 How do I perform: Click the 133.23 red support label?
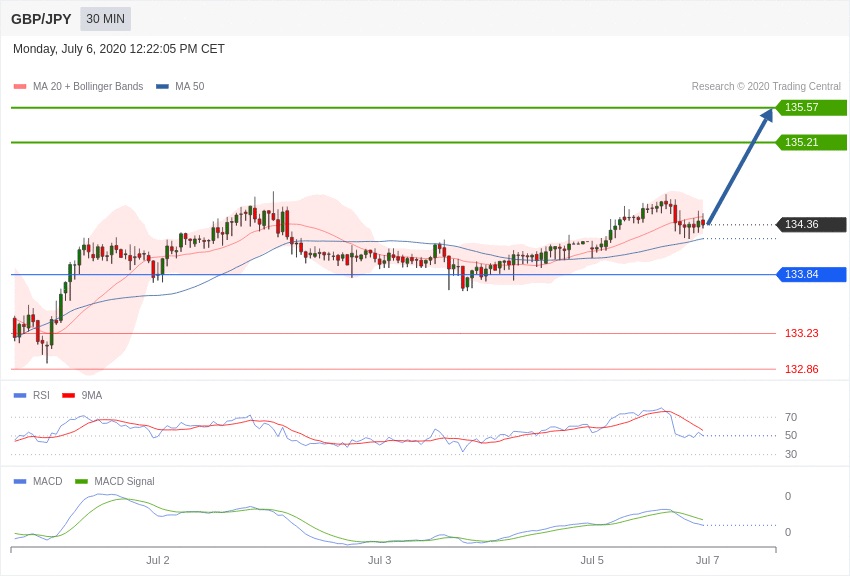(801, 333)
